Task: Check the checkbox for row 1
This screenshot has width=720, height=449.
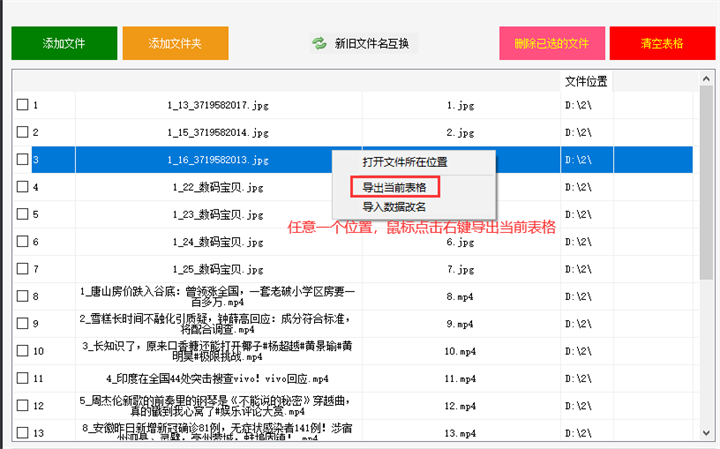Action: 22,104
